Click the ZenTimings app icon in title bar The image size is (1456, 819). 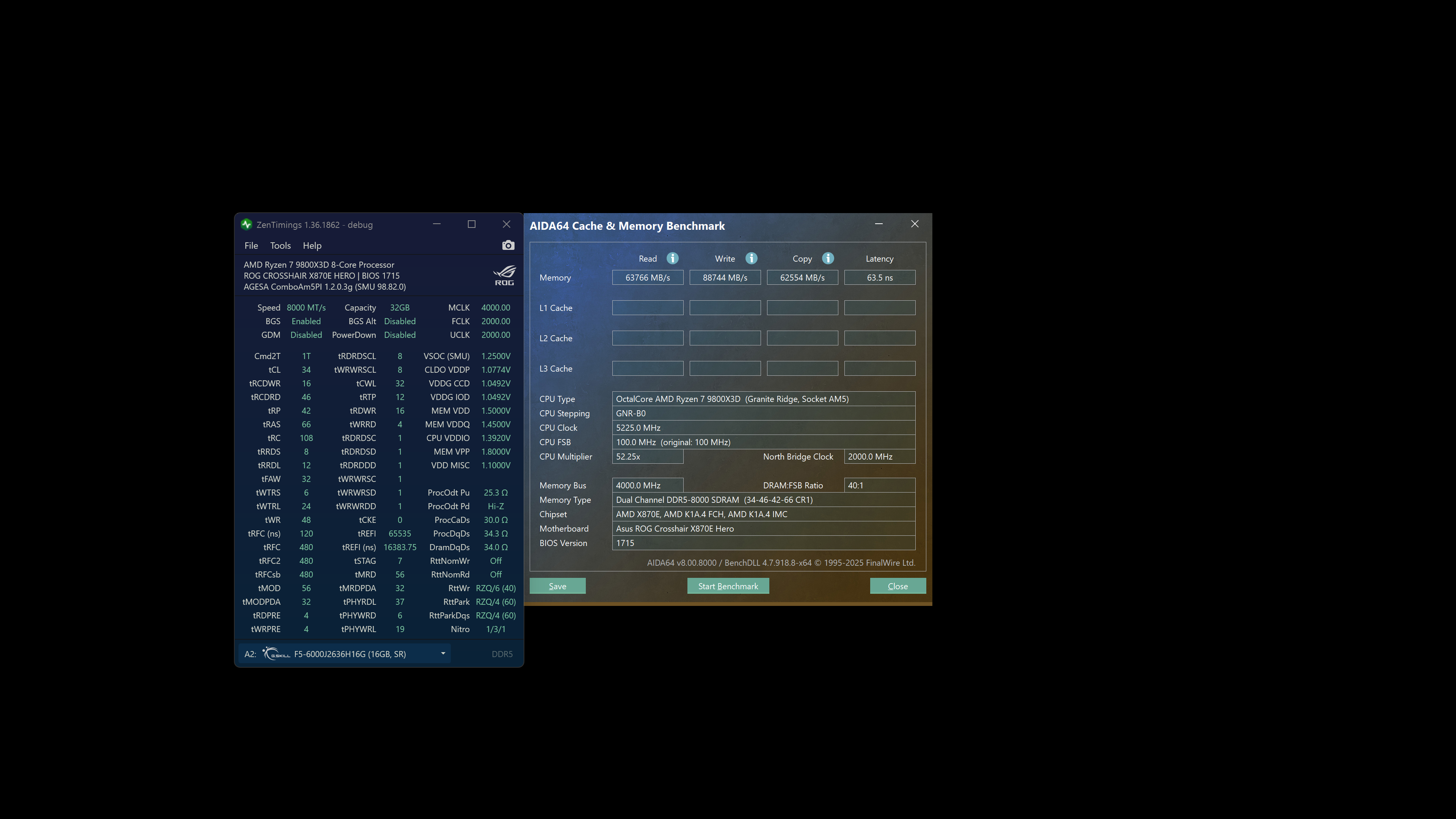(x=246, y=224)
